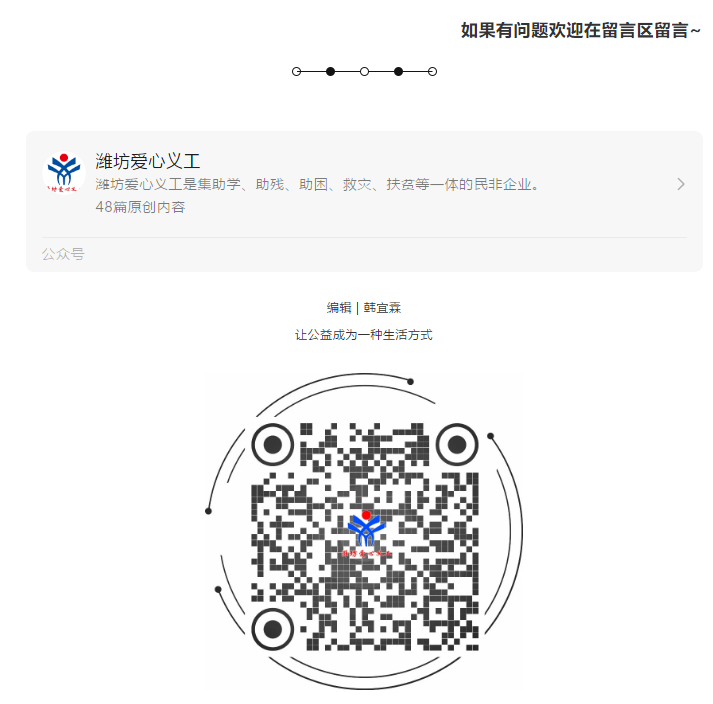
Task: Select the slogan 让公益成为一种生活方式
Action: (363, 335)
